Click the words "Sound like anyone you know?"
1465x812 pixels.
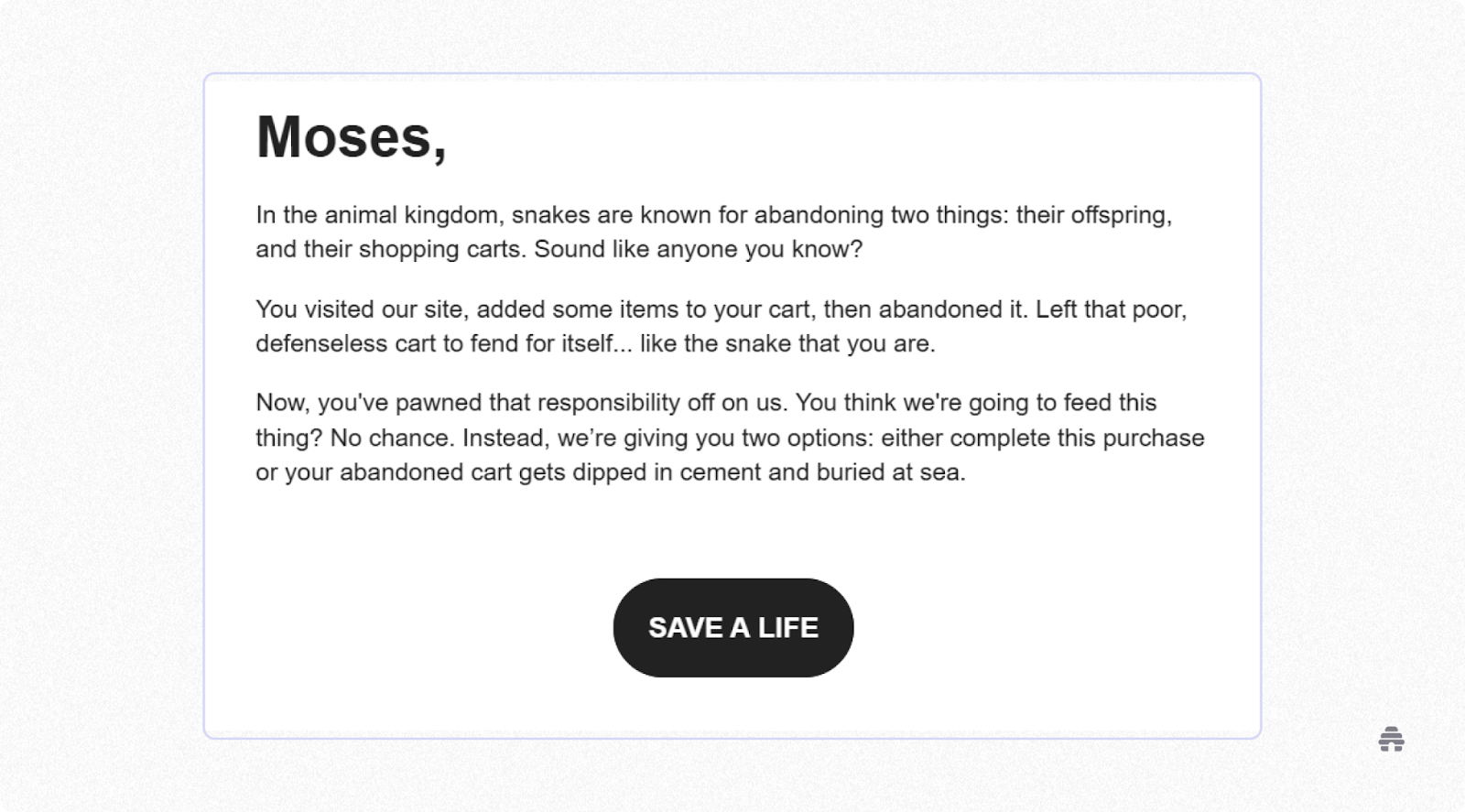tap(698, 249)
